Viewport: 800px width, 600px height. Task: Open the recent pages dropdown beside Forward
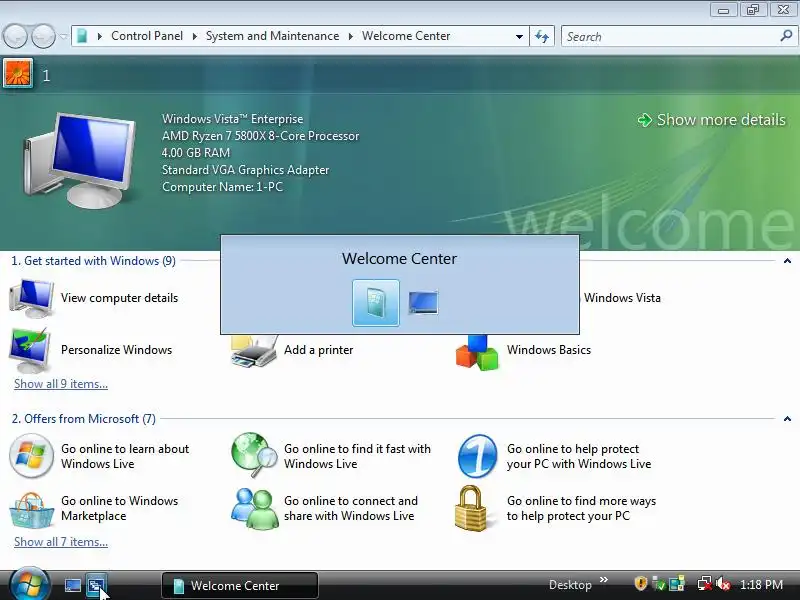[x=63, y=36]
